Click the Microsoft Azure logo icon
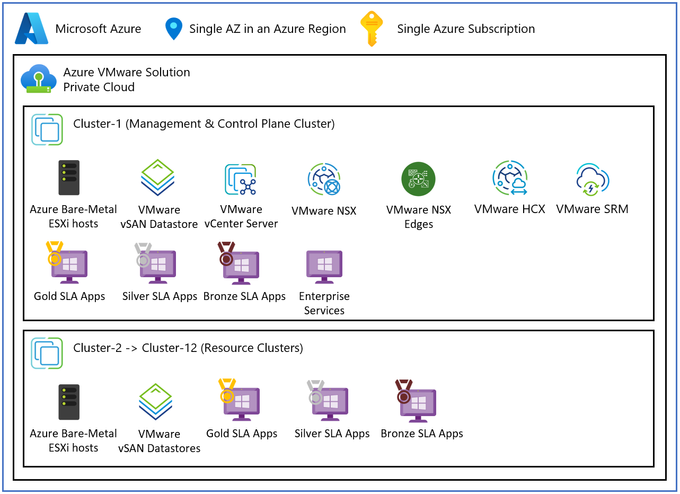Viewport: 680px width, 494px height. tap(31, 29)
